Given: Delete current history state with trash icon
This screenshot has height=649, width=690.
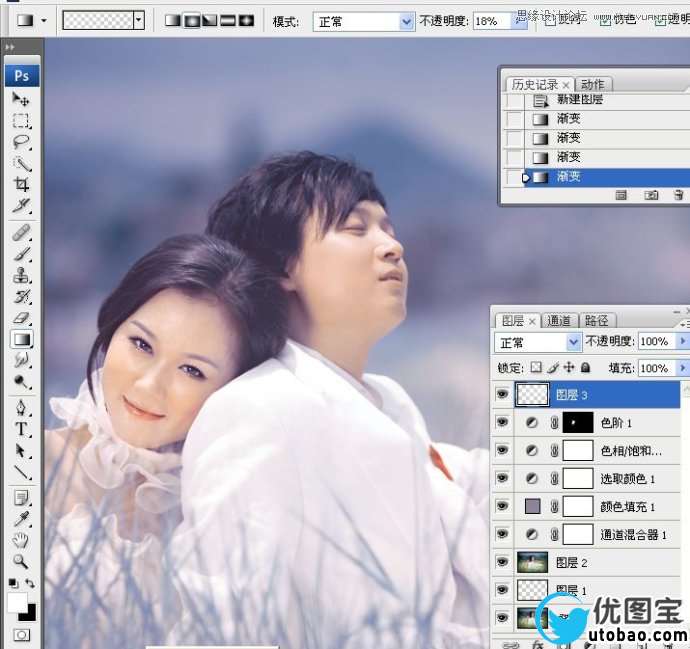Looking at the screenshot, I should tap(678, 194).
